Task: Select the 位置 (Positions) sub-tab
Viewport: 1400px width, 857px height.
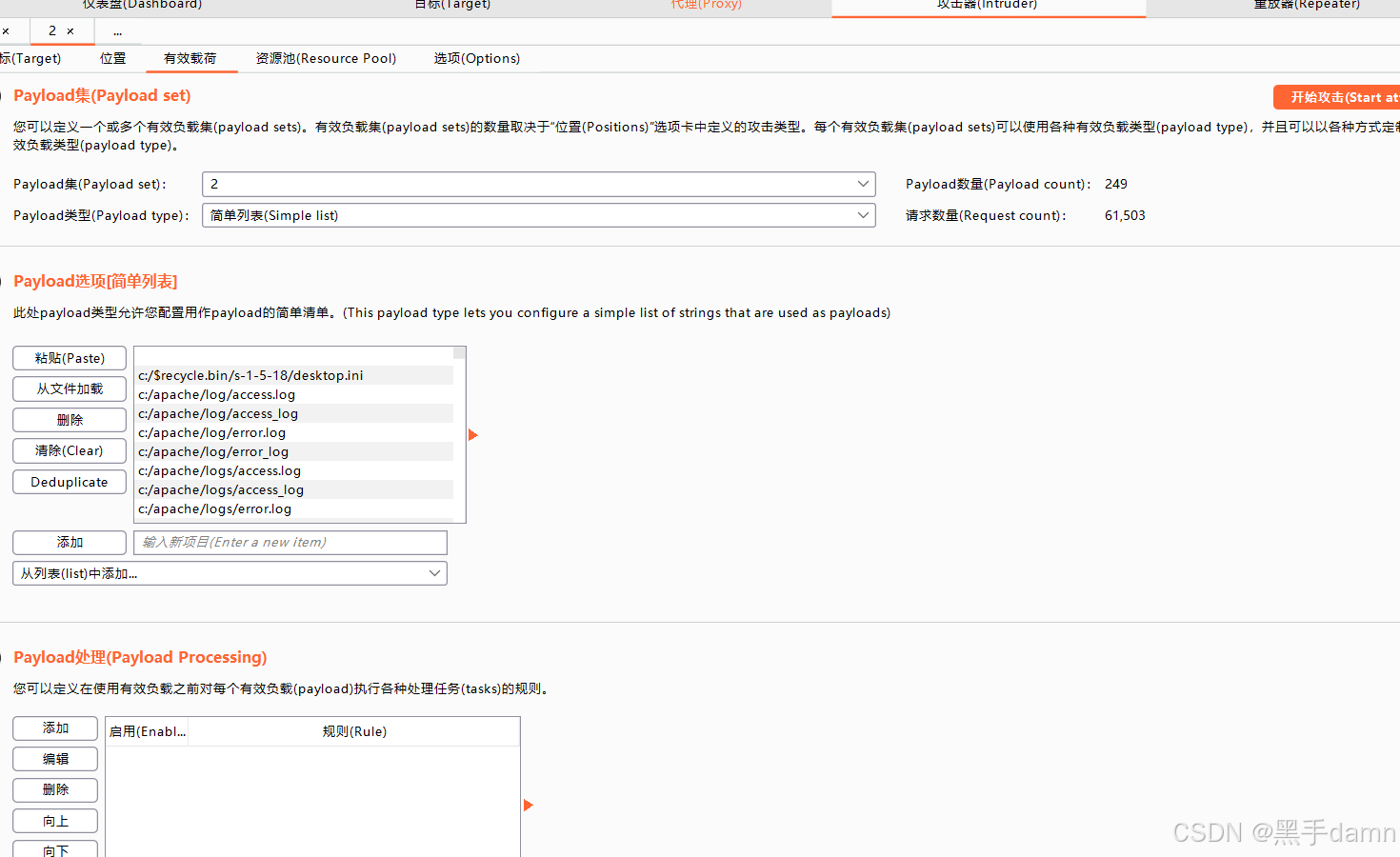Action: [x=112, y=58]
